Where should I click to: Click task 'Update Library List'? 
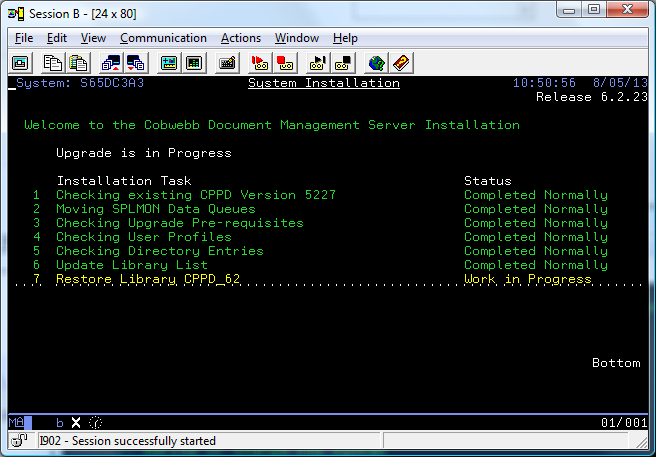[132, 265]
